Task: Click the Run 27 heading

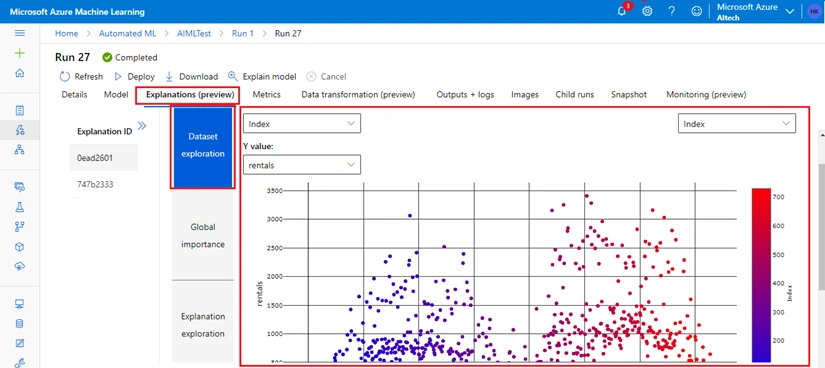Action: pos(73,57)
